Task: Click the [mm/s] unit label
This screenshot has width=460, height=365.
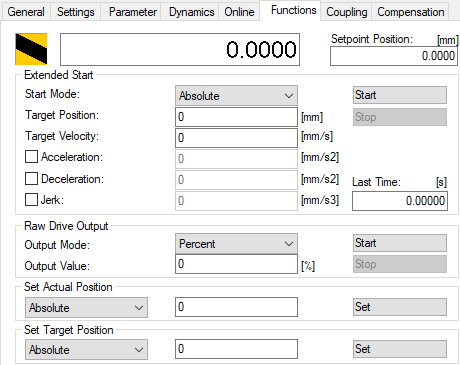Action: (317, 136)
